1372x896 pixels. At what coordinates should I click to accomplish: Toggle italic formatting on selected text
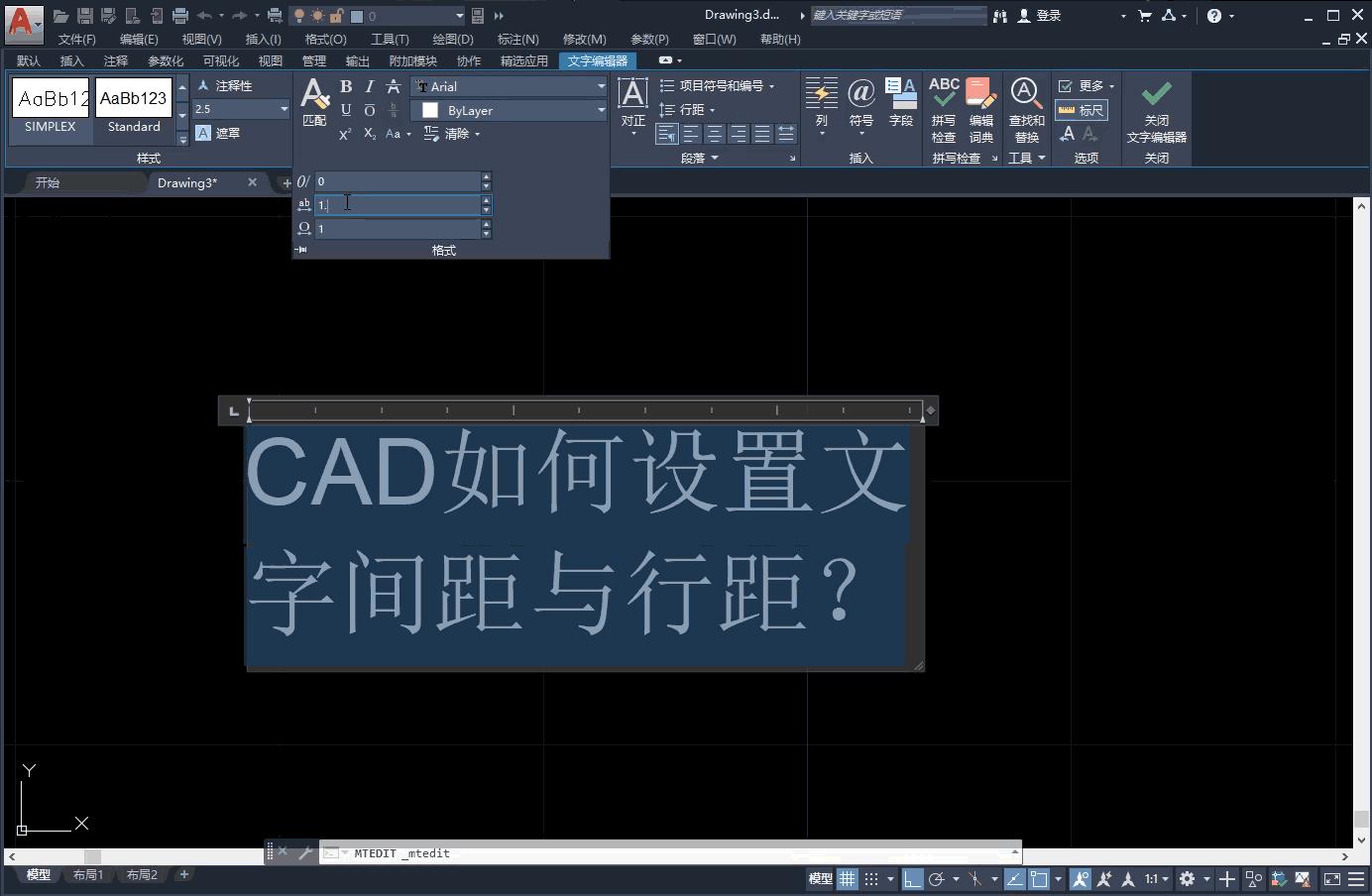tap(368, 86)
